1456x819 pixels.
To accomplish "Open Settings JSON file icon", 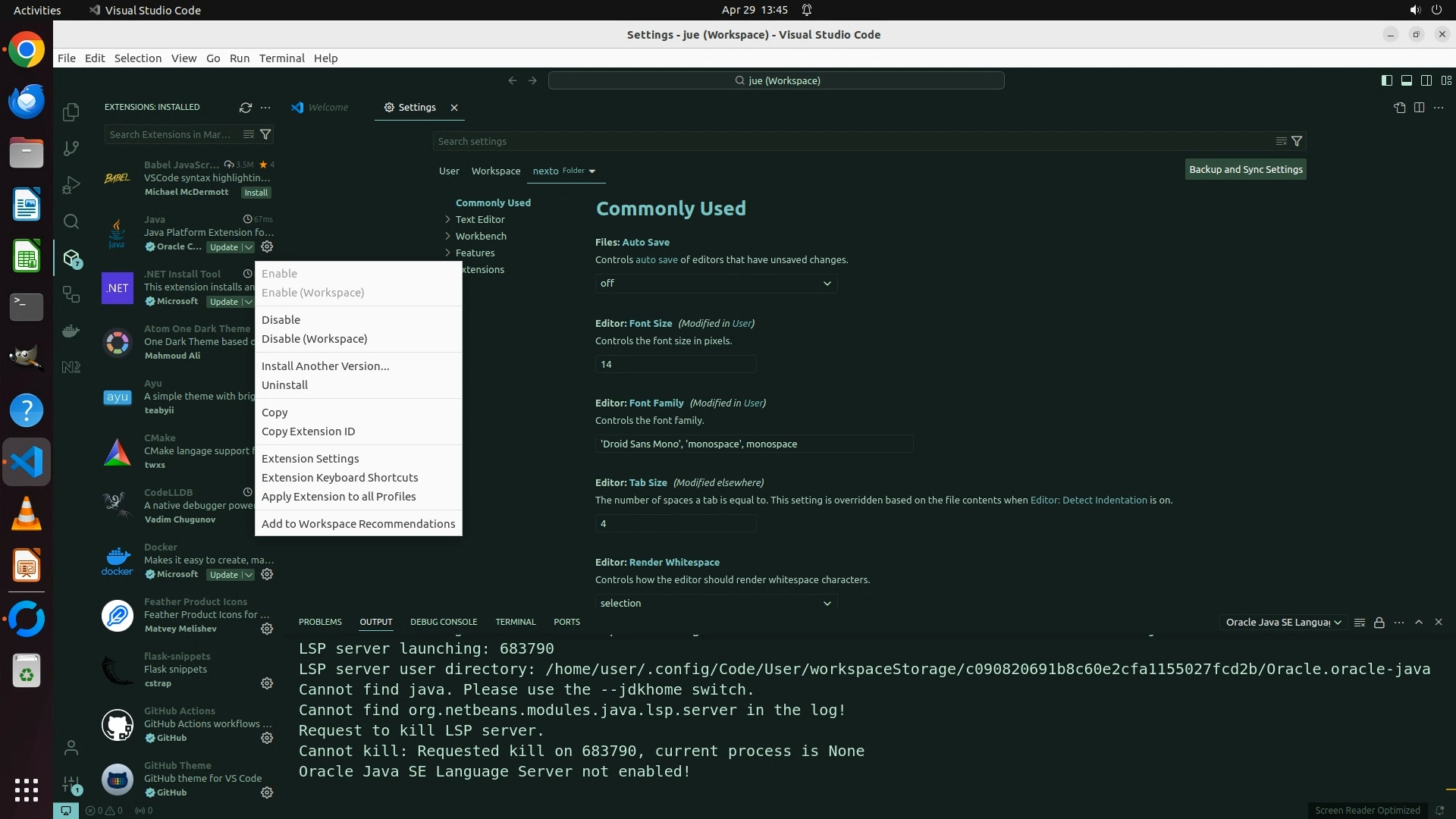I will click(x=1399, y=108).
